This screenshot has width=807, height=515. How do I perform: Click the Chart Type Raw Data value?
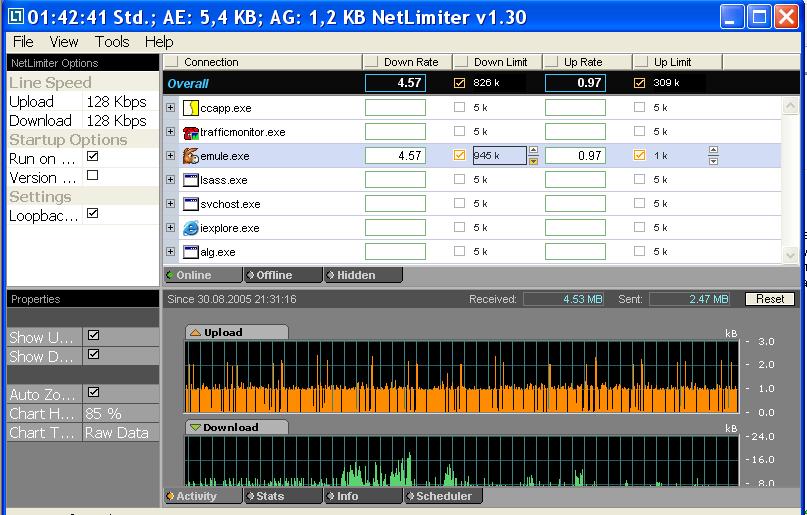coord(120,433)
